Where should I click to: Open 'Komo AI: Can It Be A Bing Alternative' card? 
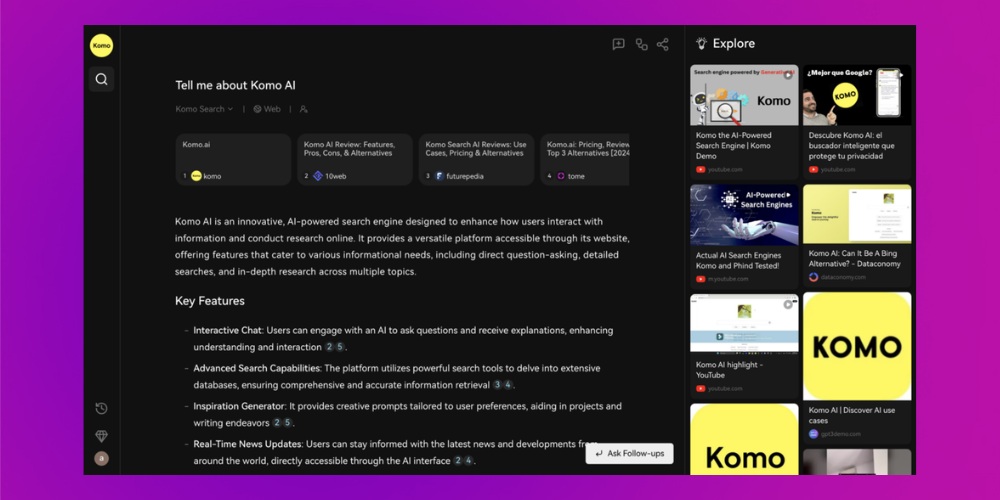(857, 236)
